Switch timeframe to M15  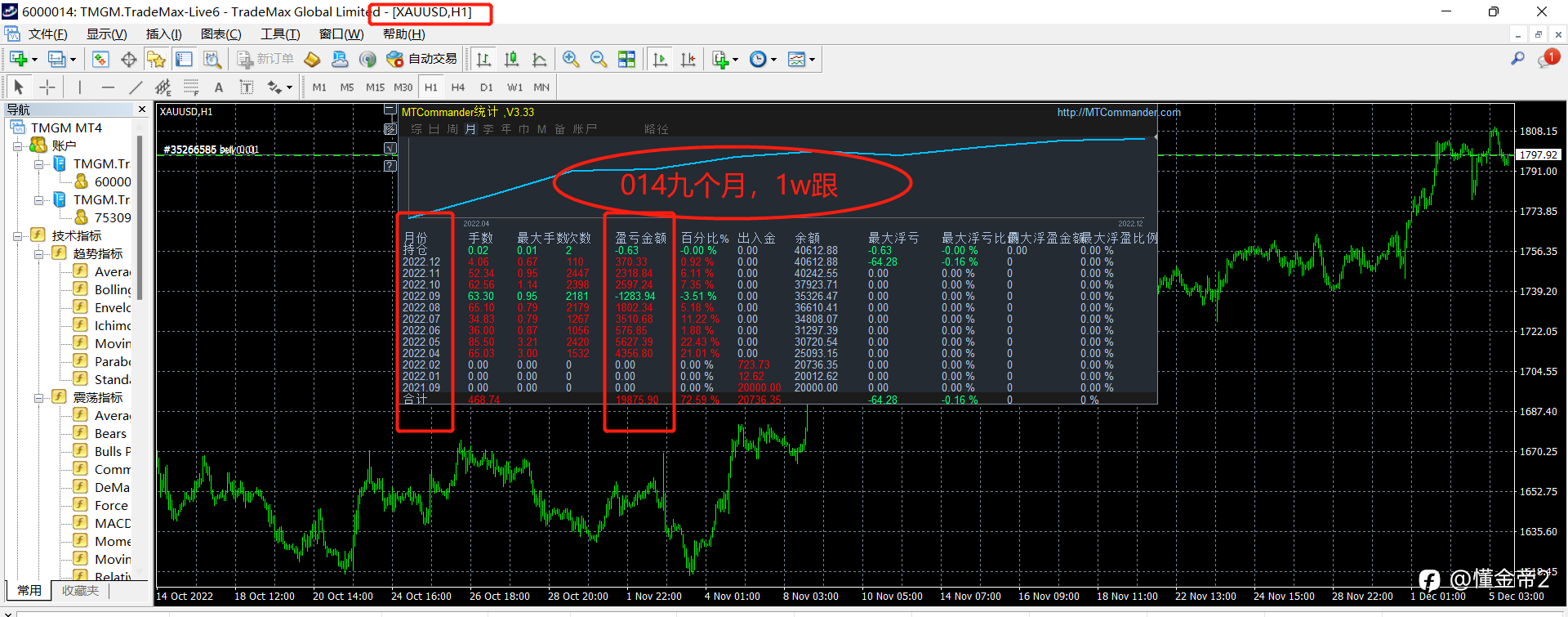(375, 87)
